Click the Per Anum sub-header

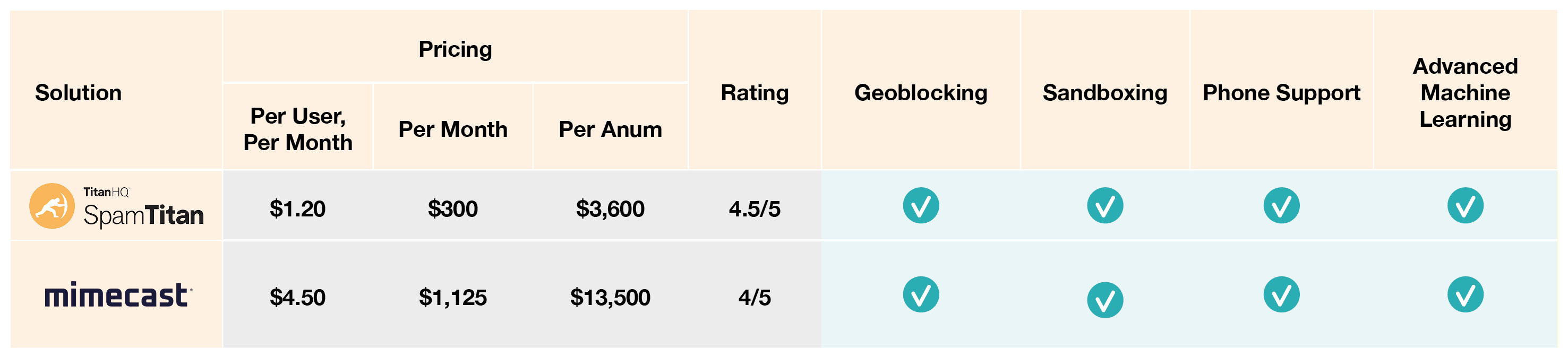(x=611, y=129)
